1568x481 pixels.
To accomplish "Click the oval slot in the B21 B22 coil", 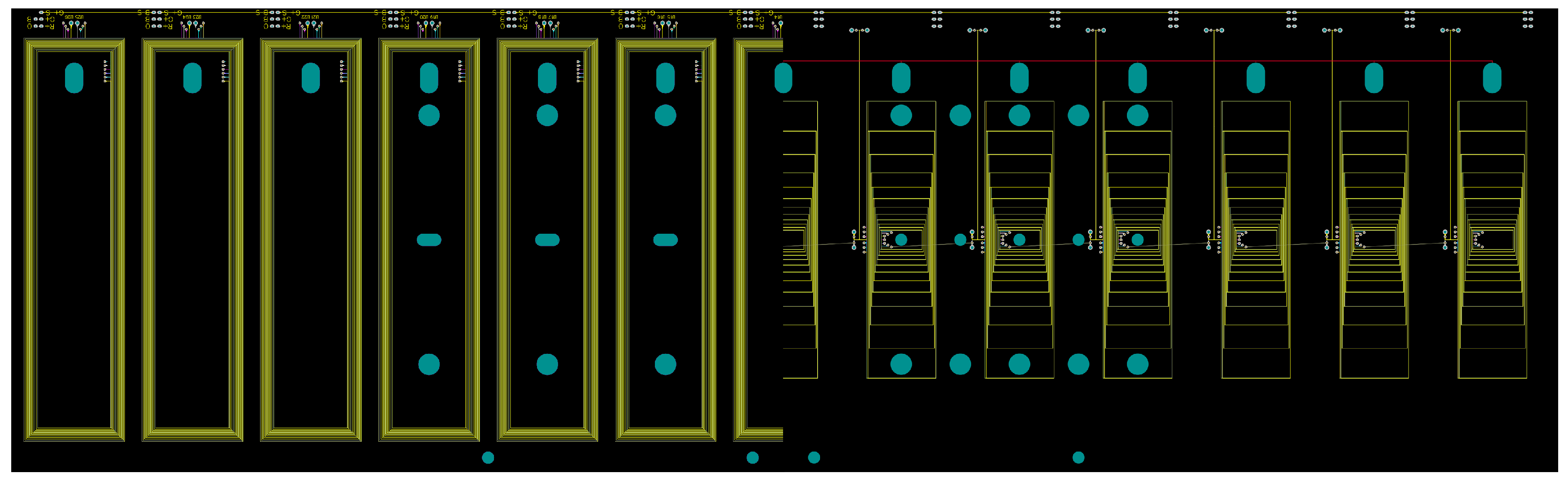I will [x=311, y=78].
